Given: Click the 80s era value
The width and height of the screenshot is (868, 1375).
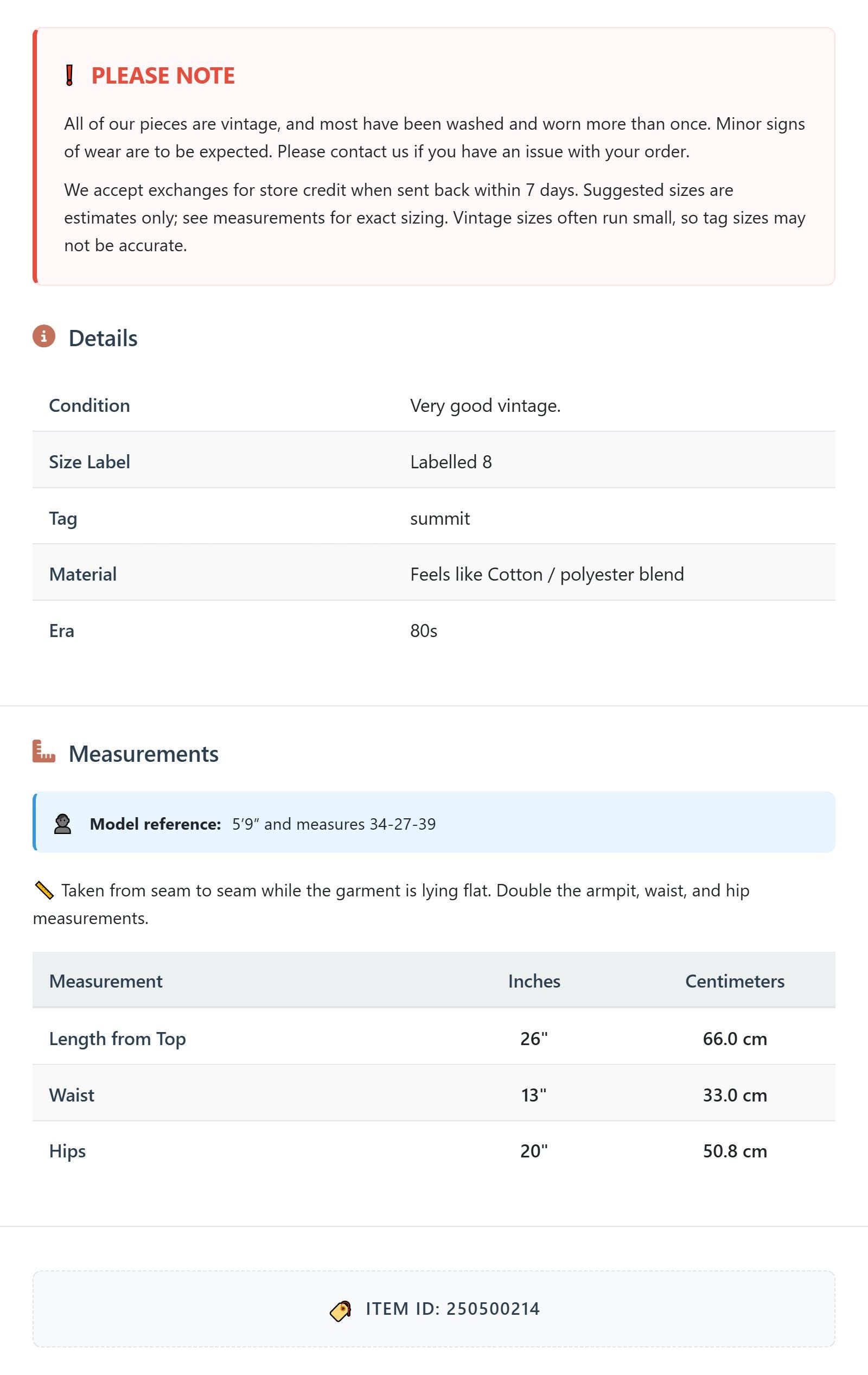Looking at the screenshot, I should [424, 631].
